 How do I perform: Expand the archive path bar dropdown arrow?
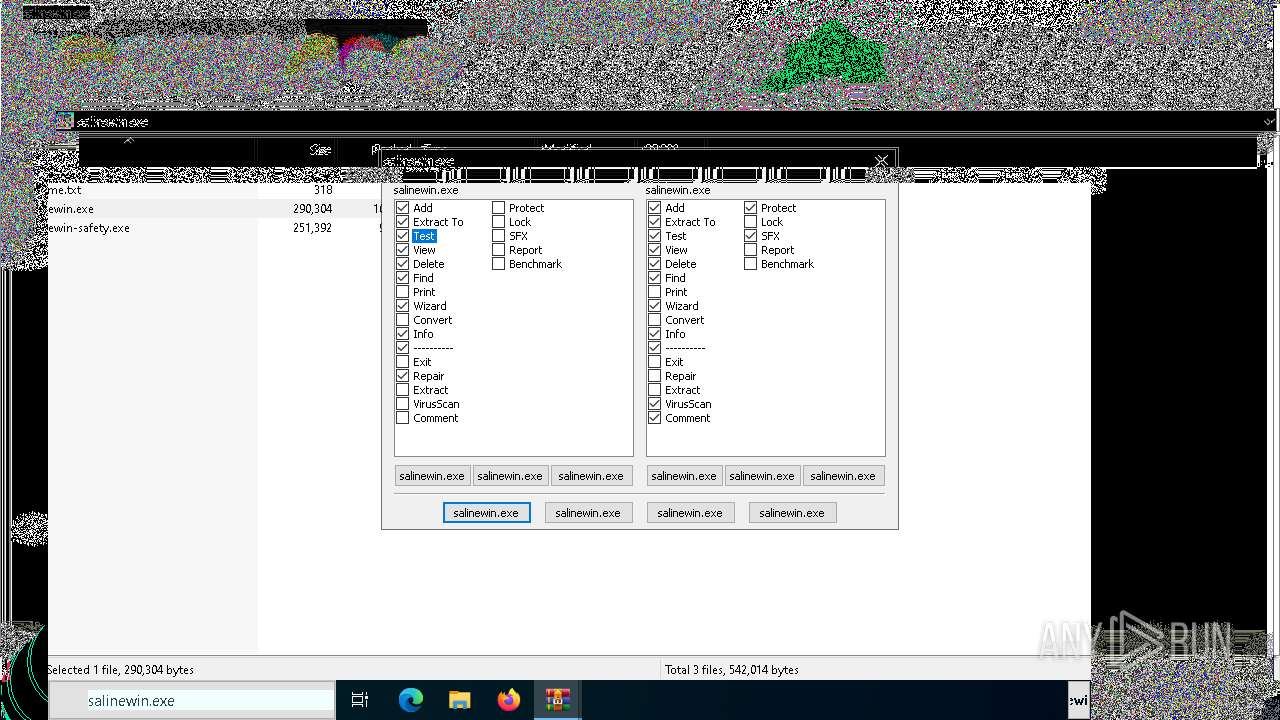pyautogui.click(x=1268, y=122)
